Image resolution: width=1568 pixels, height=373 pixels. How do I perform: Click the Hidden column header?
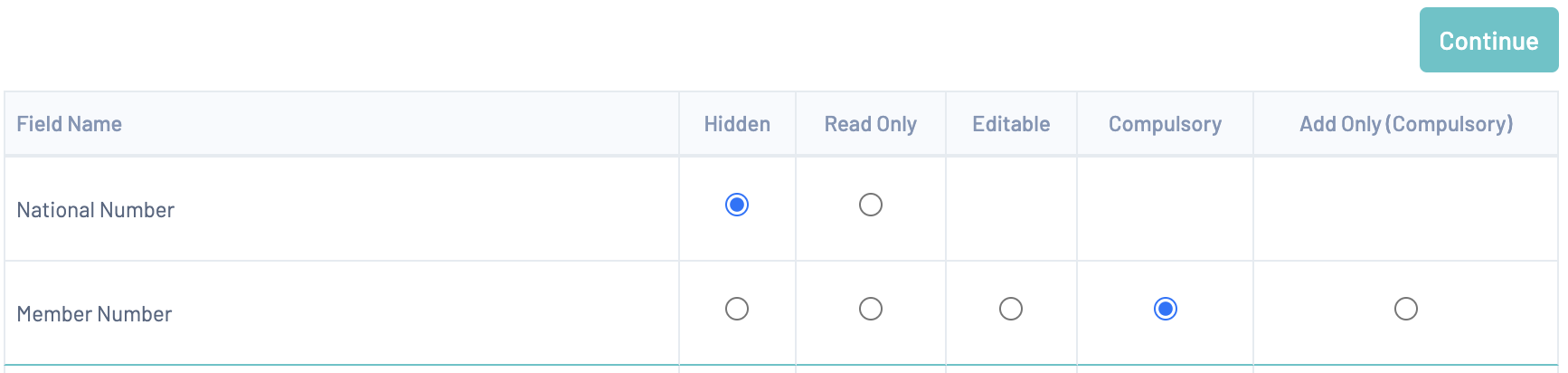pyautogui.click(x=737, y=124)
